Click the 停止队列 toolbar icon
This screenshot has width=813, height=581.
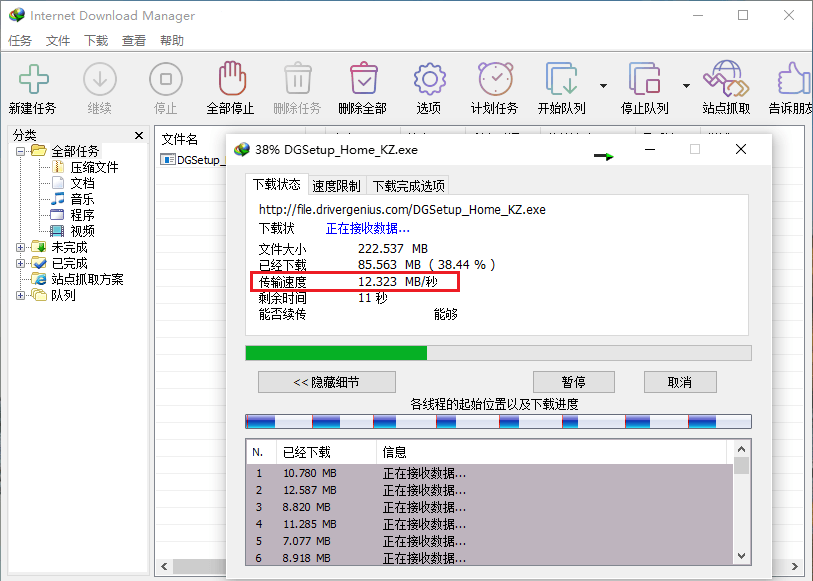[x=644, y=78]
